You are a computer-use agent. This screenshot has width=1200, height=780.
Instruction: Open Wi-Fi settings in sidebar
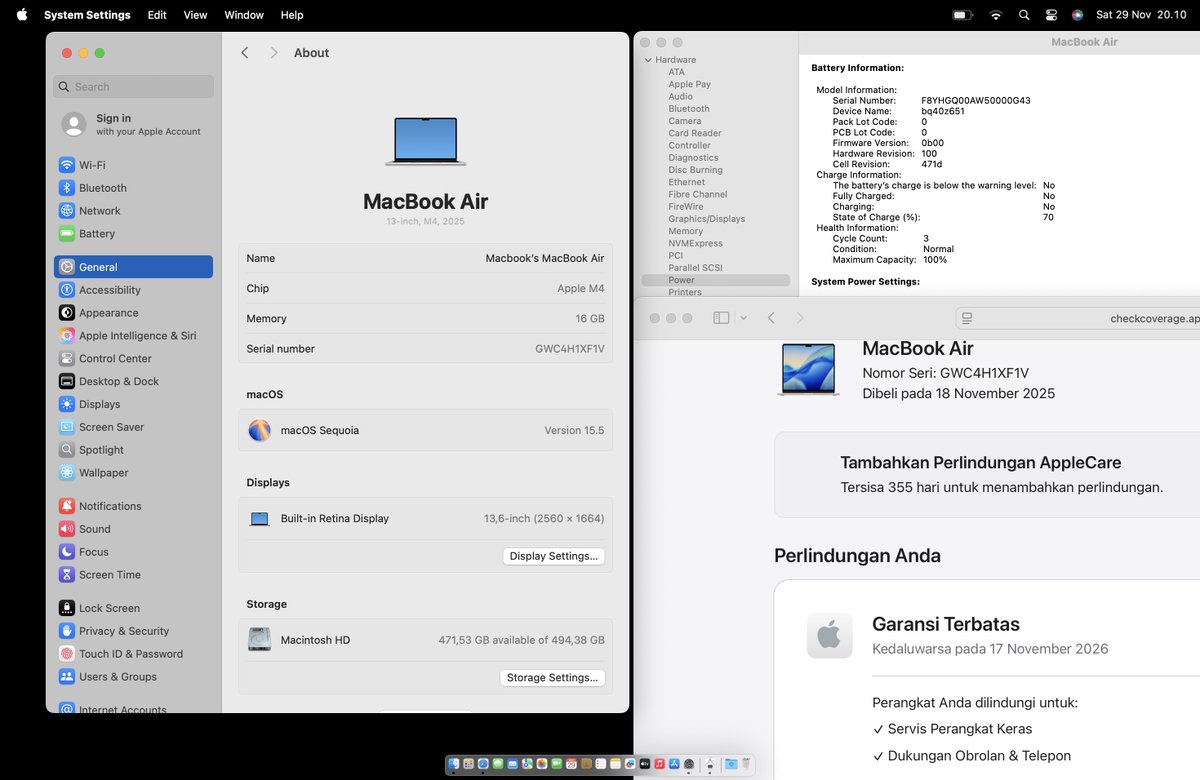click(133, 165)
